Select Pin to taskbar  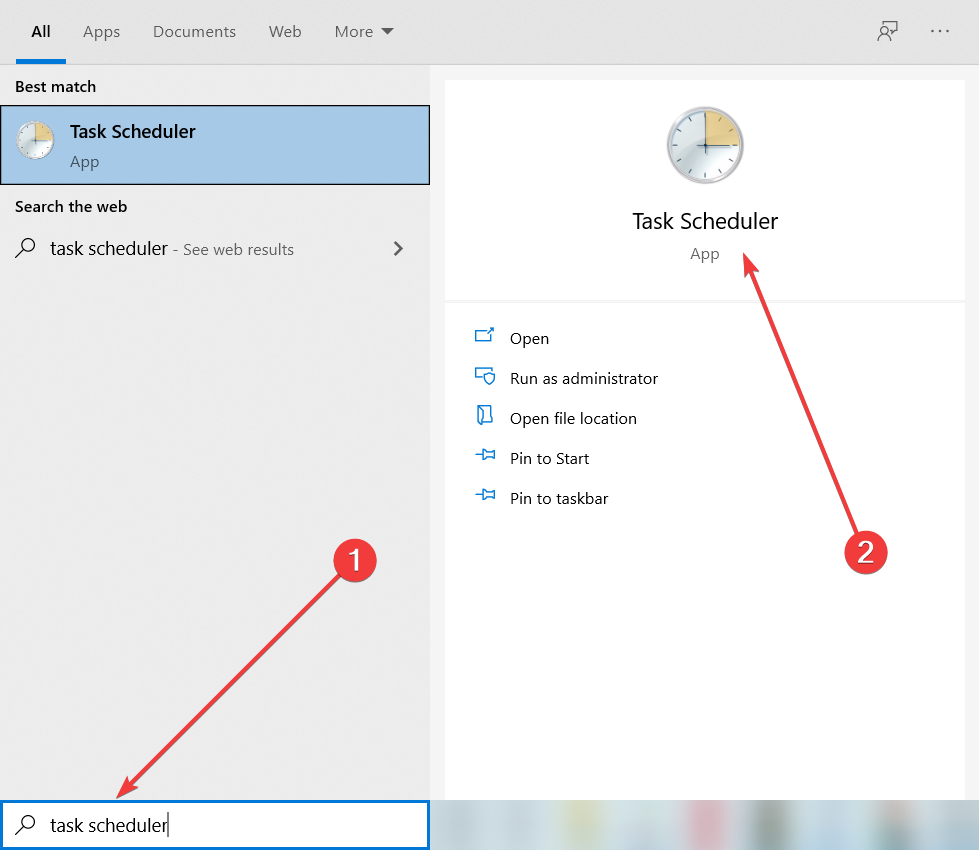coord(559,498)
